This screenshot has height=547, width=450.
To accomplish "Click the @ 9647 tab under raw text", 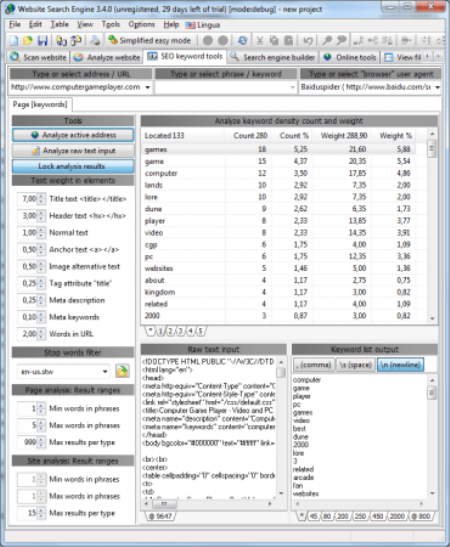I will [x=161, y=516].
